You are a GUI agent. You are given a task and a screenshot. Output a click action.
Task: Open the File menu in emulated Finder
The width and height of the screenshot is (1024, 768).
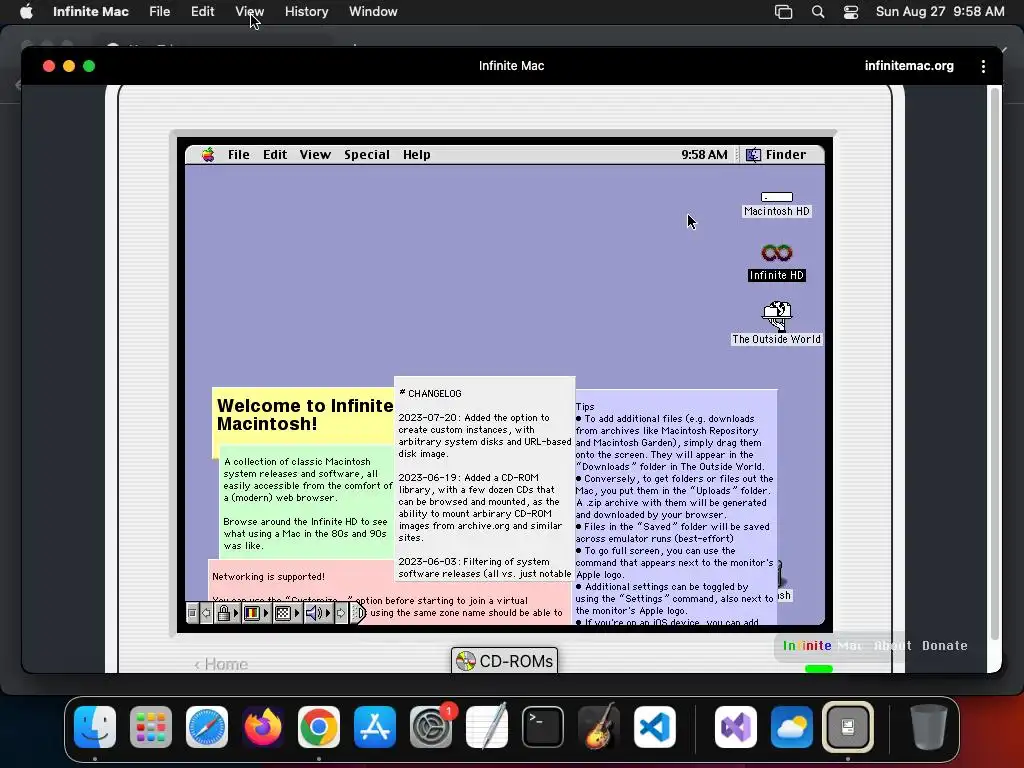tap(238, 155)
